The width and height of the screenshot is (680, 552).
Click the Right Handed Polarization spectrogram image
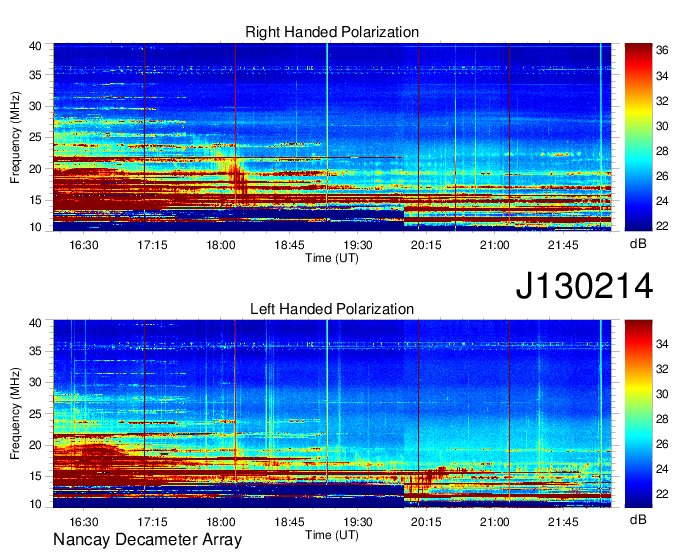(x=332, y=137)
